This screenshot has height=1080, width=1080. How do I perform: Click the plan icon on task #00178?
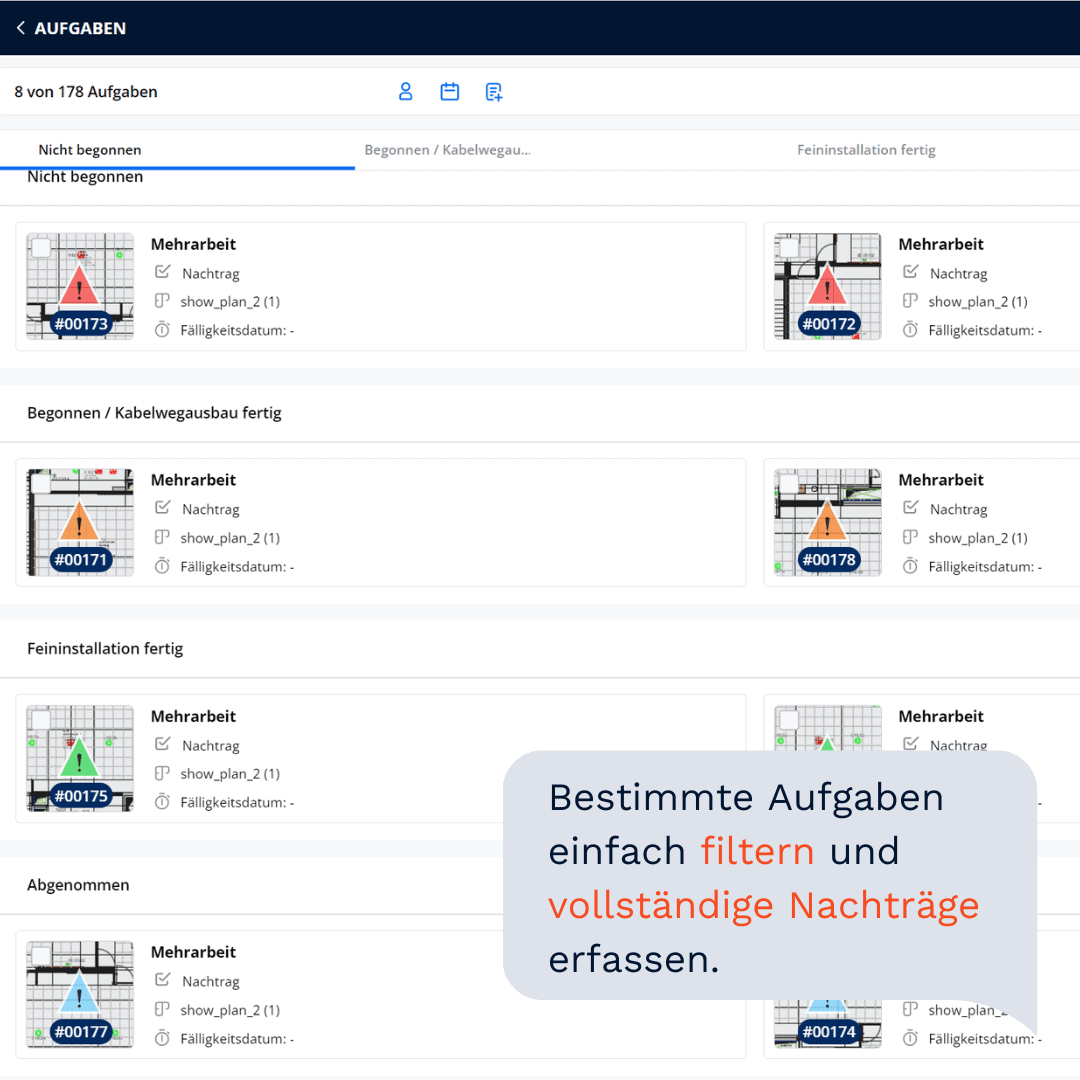coord(909,537)
